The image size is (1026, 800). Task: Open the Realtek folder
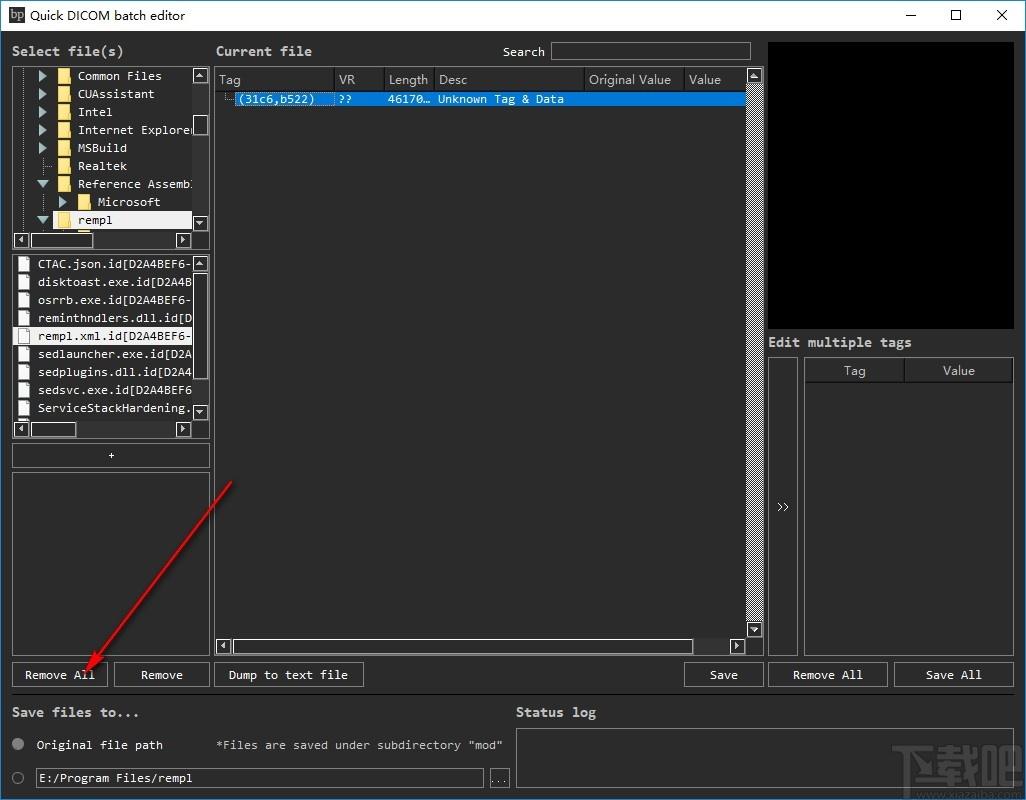click(102, 166)
